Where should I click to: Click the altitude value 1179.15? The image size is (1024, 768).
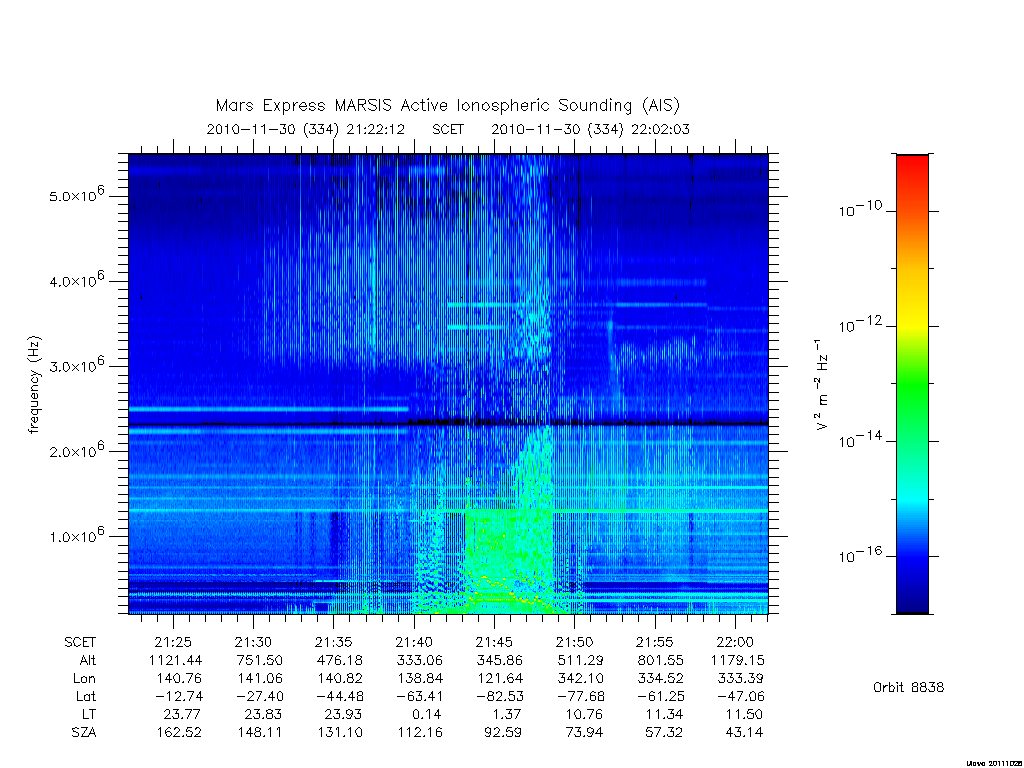[738, 660]
